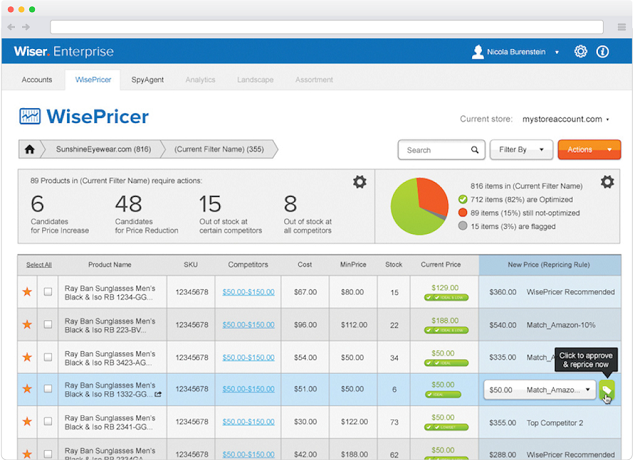Image resolution: width=640 pixels, height=460 pixels.
Task: Go to home breadcrumb icon
Action: pos(29,149)
